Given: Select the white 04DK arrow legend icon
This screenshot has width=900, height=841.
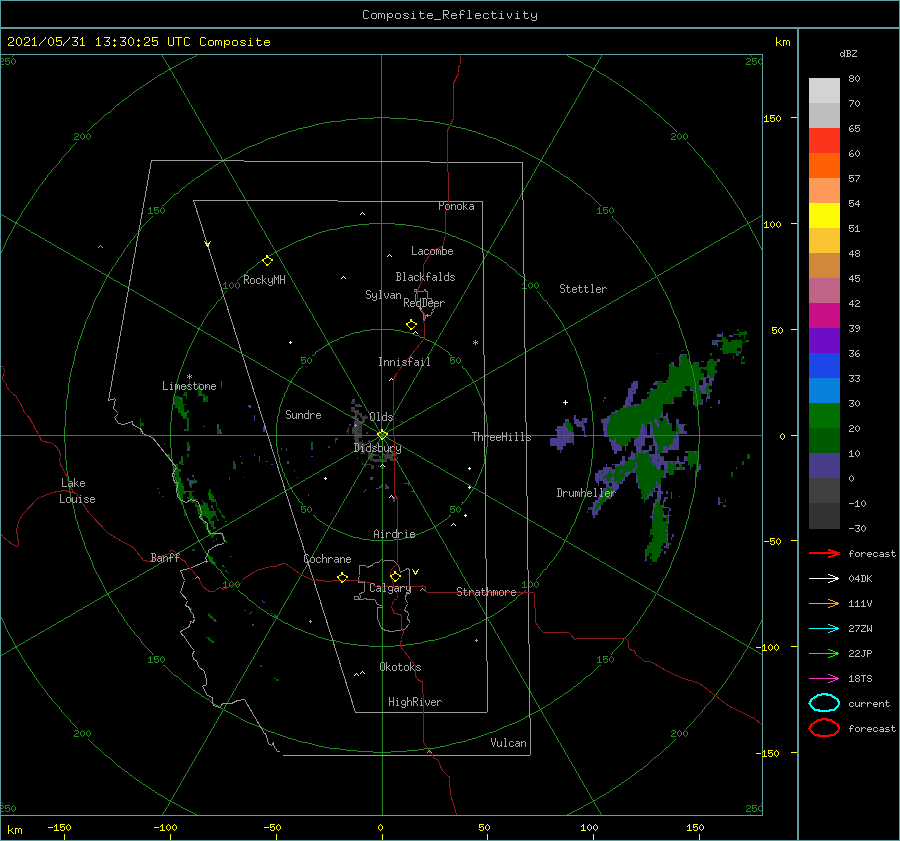Looking at the screenshot, I should coord(824,579).
